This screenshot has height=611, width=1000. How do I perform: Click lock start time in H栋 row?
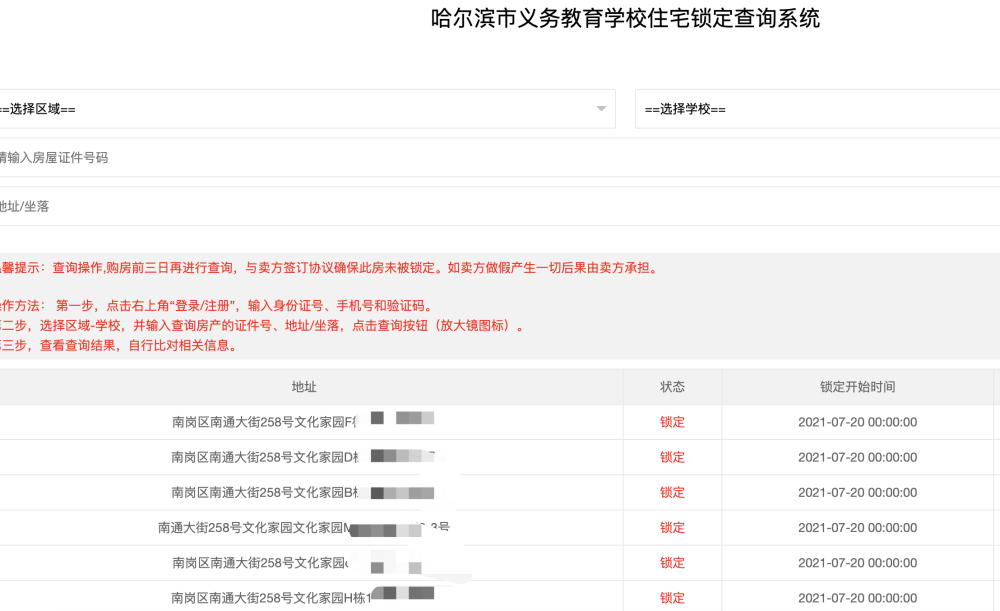(x=857, y=598)
